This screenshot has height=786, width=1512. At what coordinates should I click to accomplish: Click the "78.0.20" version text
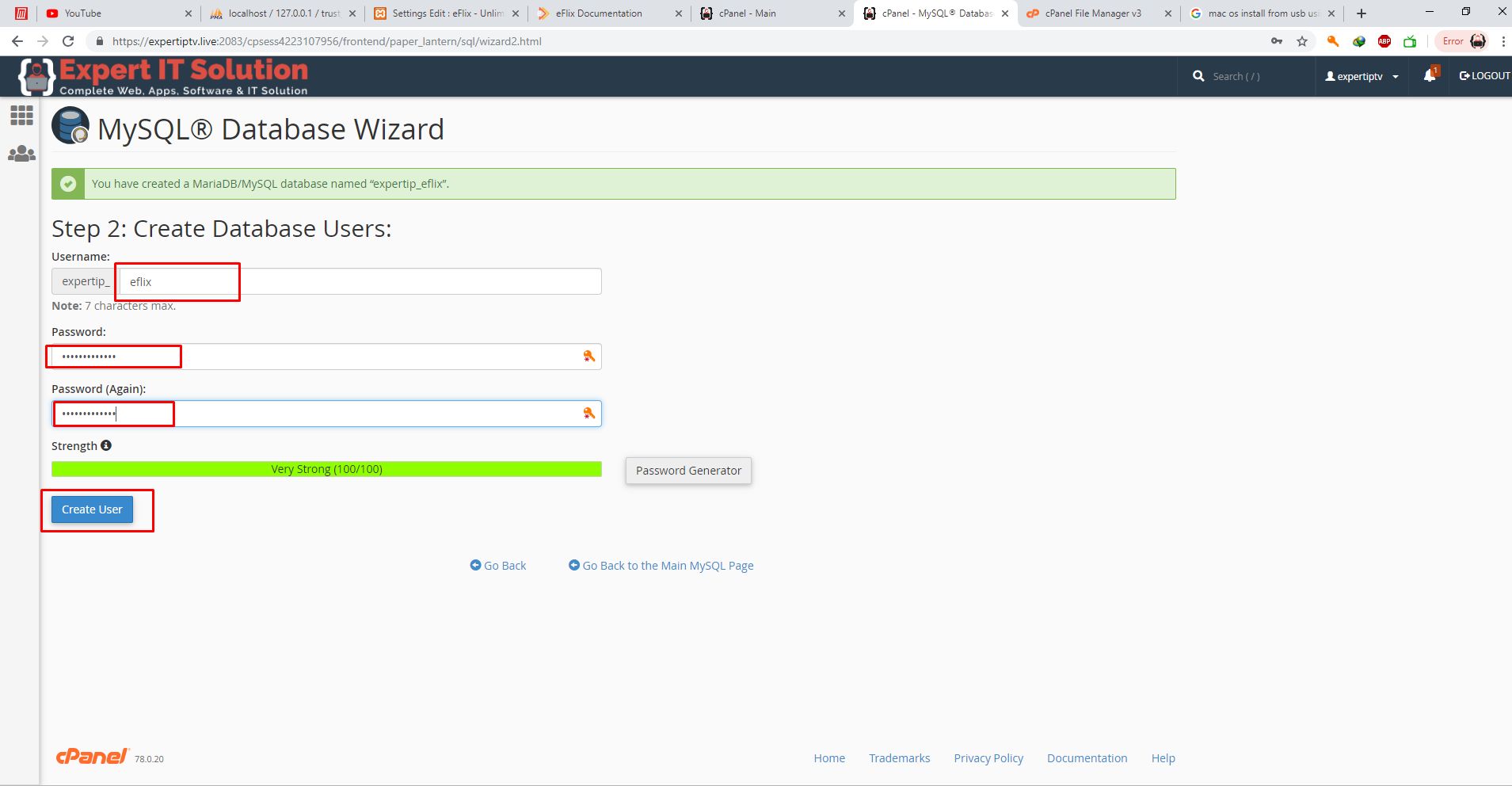pos(149,759)
